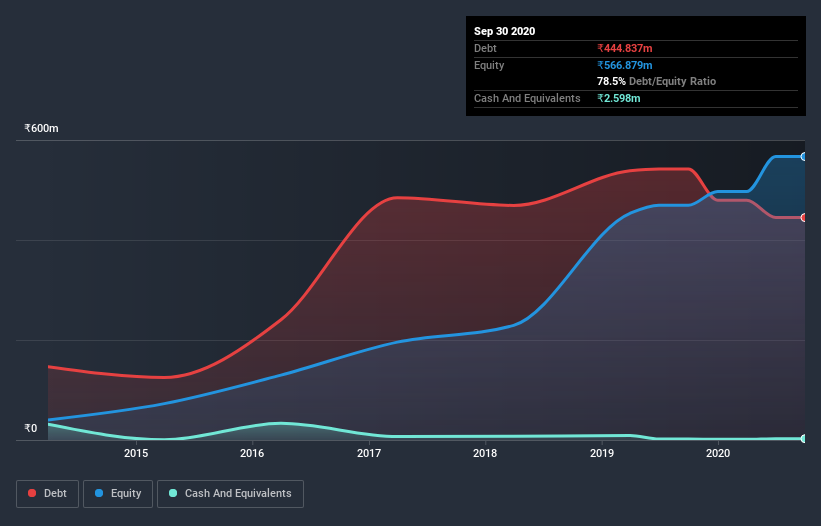
Task: Click Cash And Equivalents label in tooltip
Action: coord(527,98)
